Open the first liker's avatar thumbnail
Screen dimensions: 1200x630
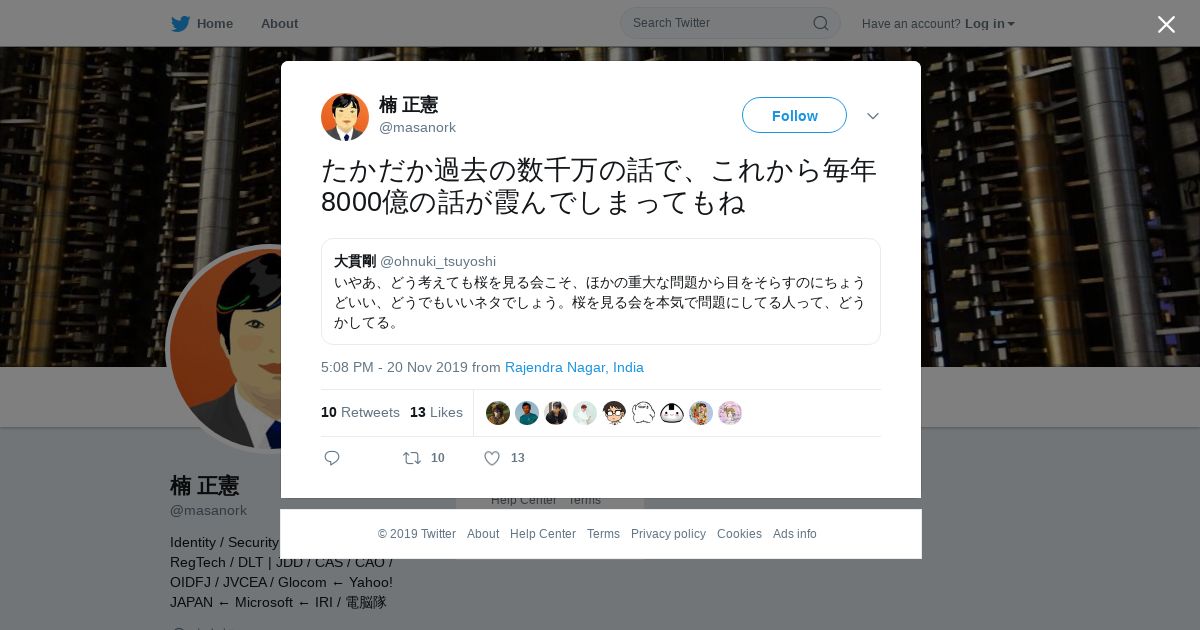tap(498, 413)
